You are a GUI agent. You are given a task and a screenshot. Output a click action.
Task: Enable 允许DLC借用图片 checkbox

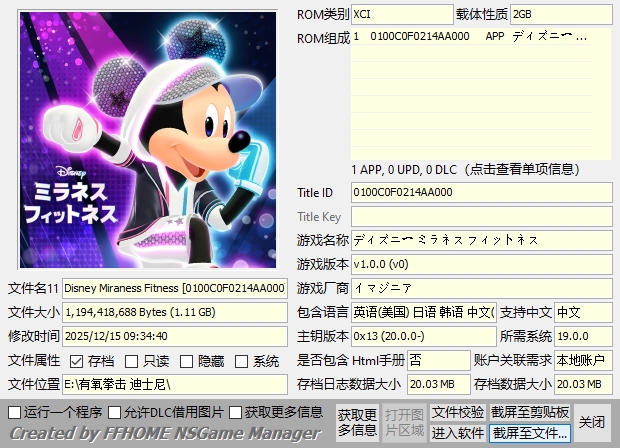115,412
